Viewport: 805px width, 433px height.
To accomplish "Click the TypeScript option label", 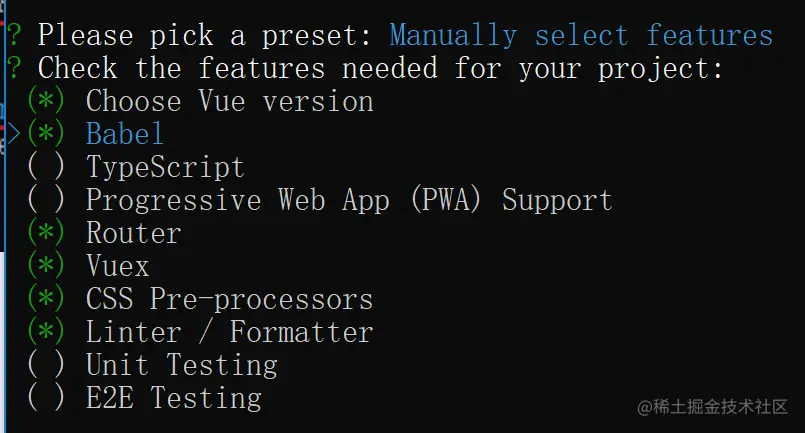I will tap(164, 167).
